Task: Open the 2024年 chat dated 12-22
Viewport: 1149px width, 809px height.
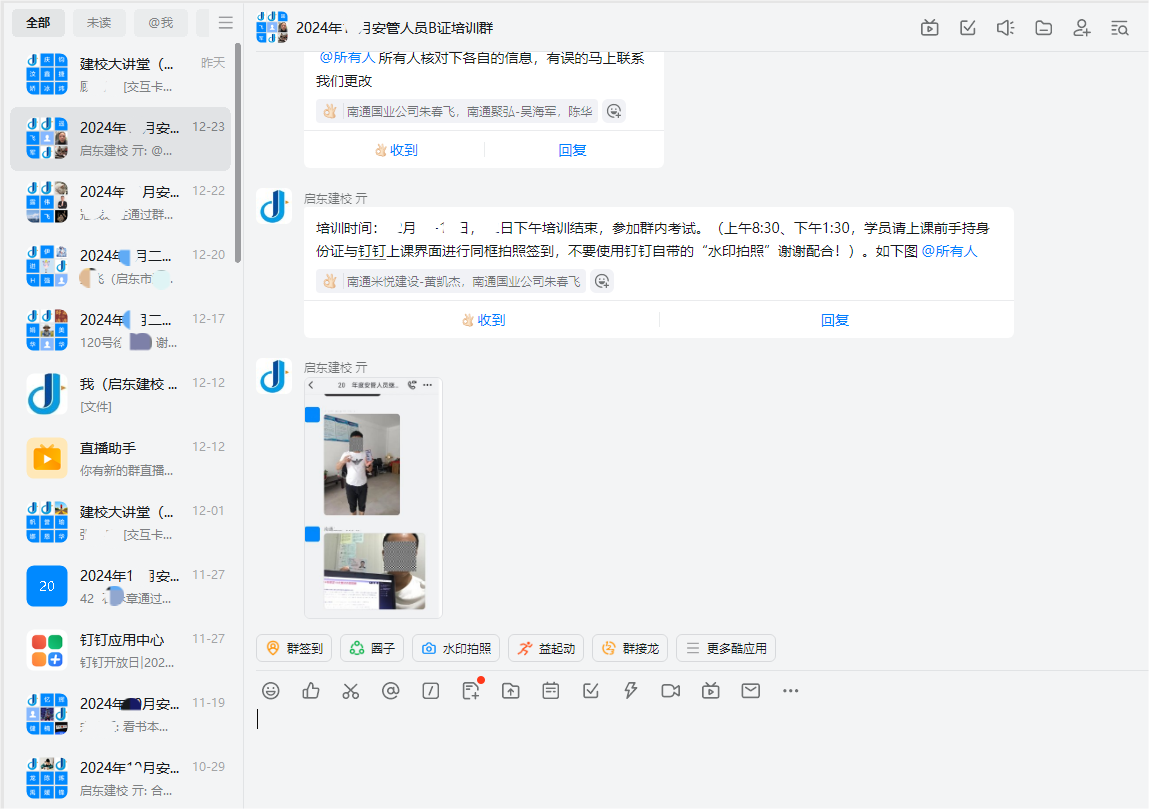Action: click(x=121, y=202)
